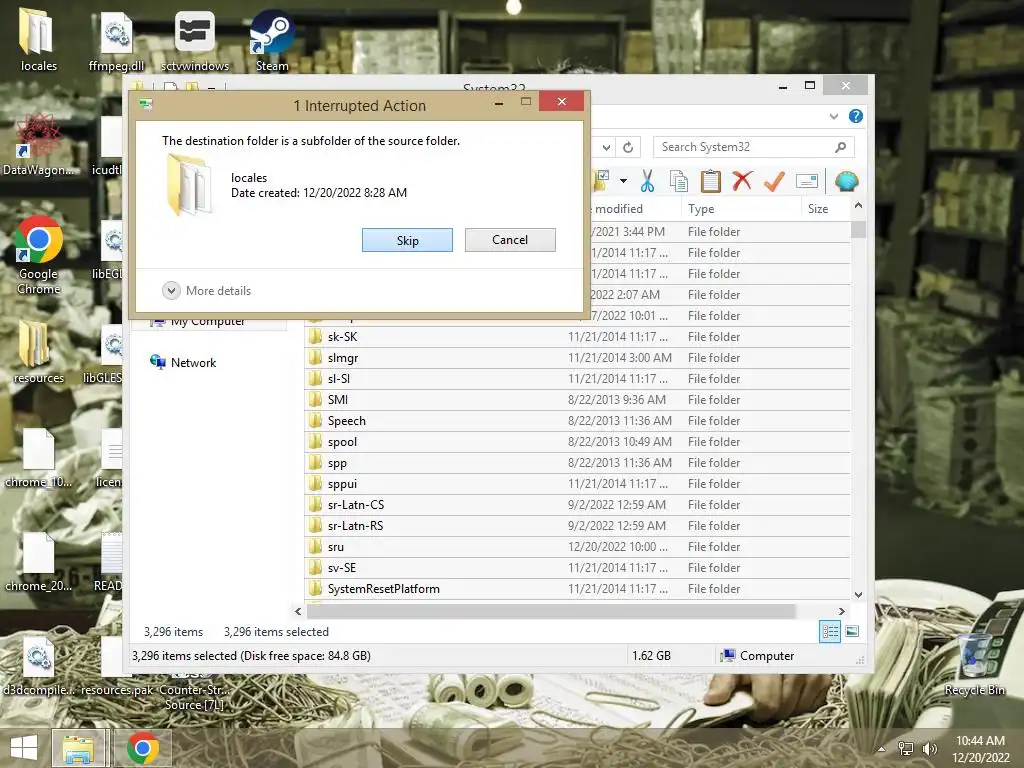Image resolution: width=1024 pixels, height=768 pixels.
Task: Click Cancel in Interrupted Action dialog
Action: point(510,240)
